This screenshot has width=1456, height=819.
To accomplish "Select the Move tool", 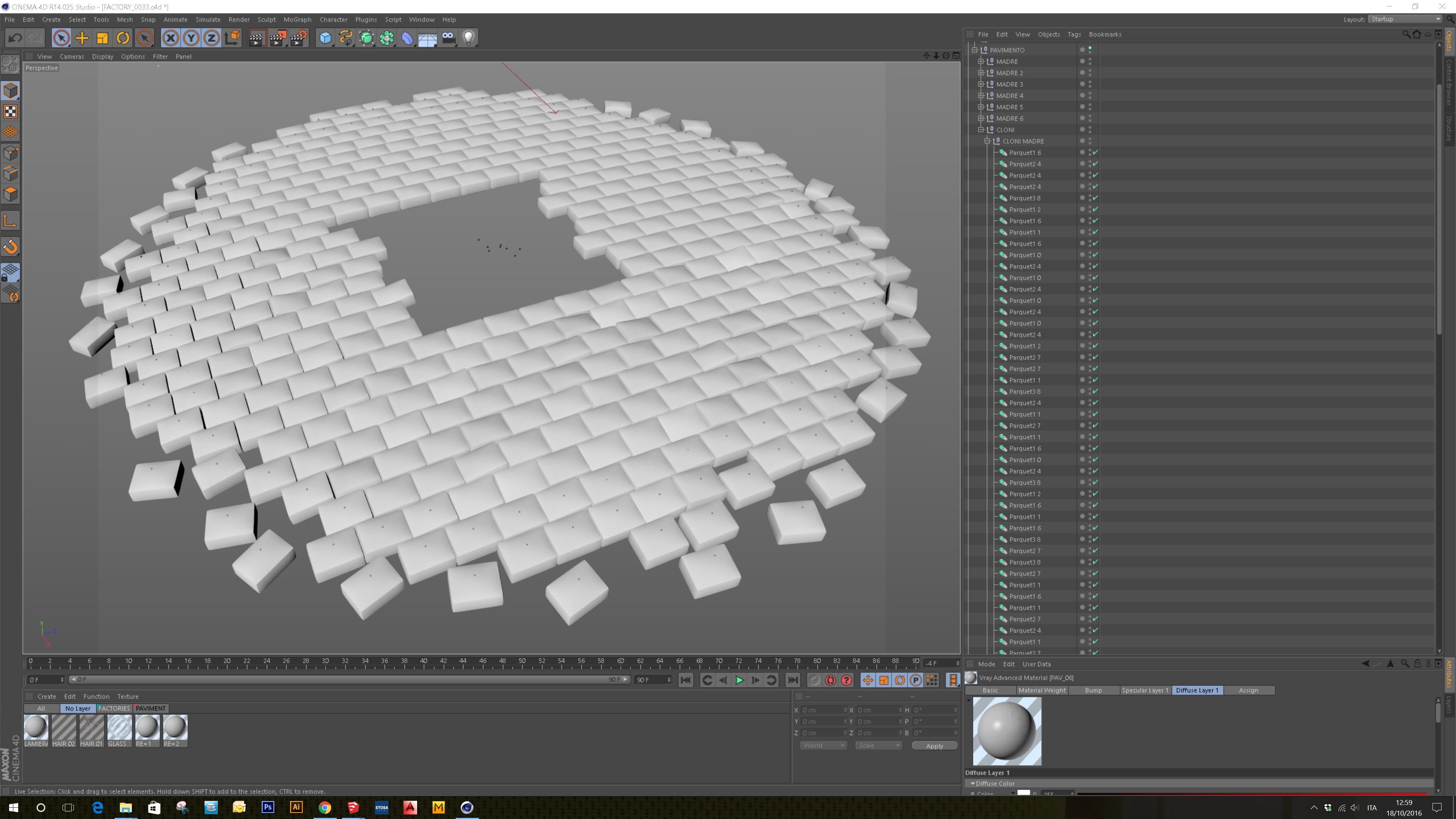I will tap(82, 38).
